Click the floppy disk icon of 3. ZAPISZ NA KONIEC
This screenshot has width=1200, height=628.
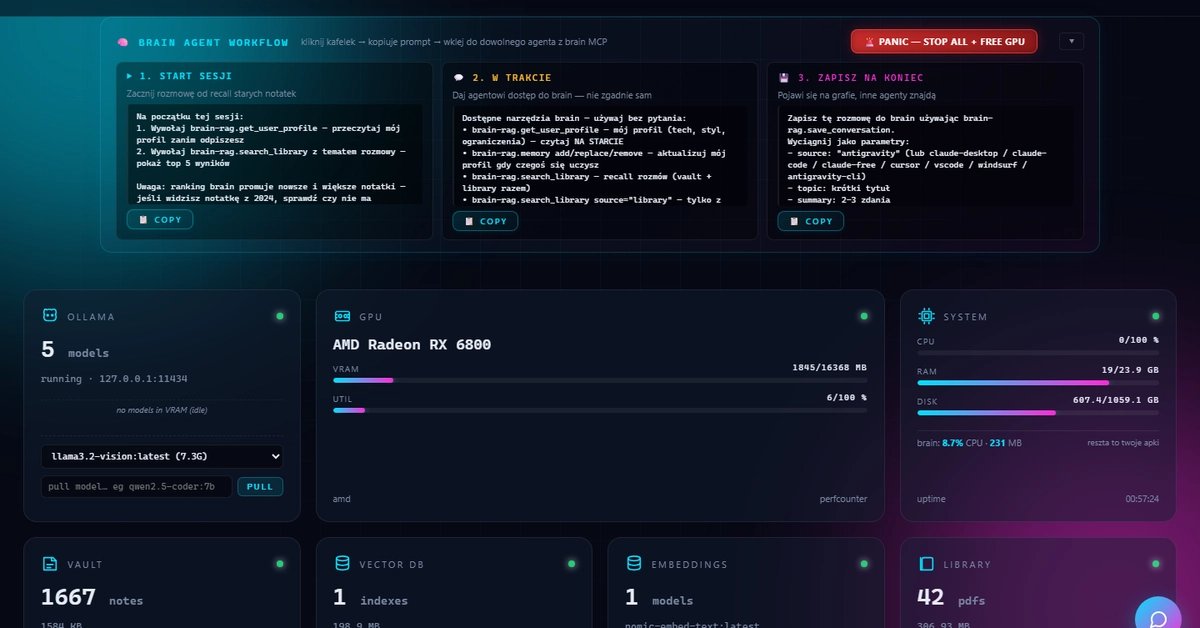pos(784,77)
